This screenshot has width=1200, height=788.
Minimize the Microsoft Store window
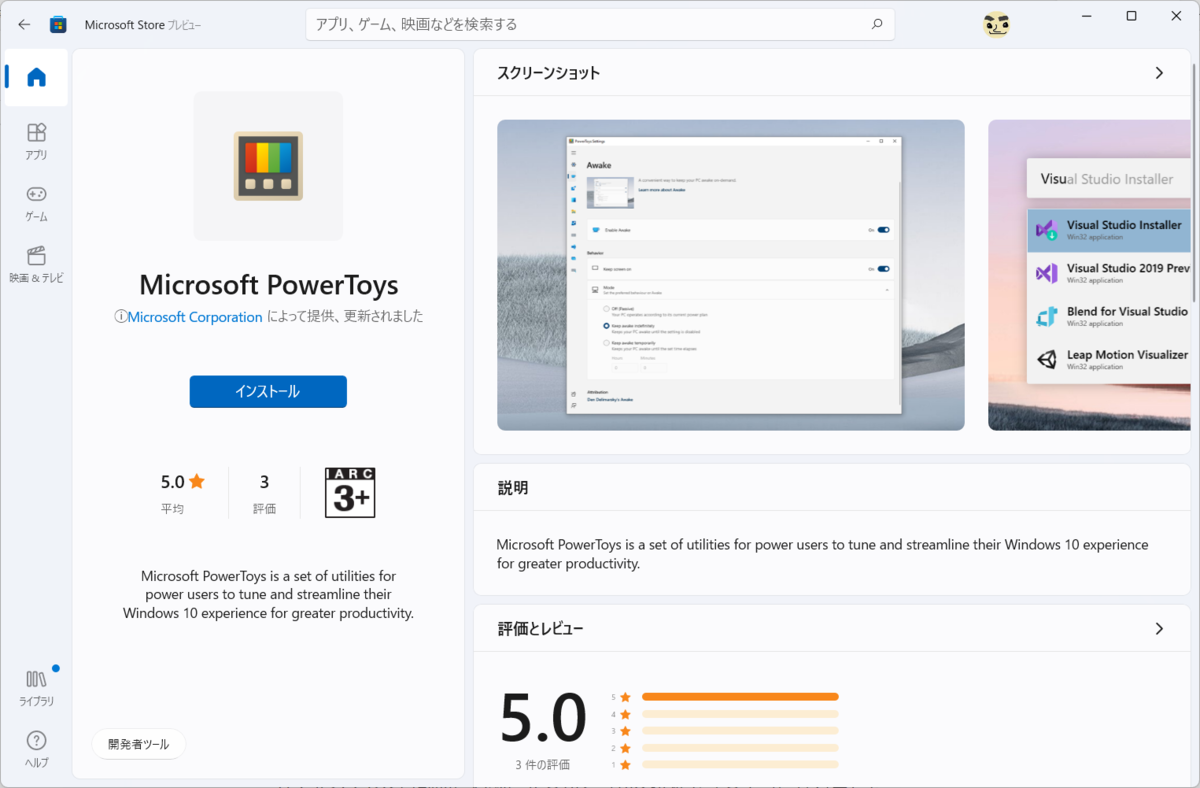coord(1085,16)
